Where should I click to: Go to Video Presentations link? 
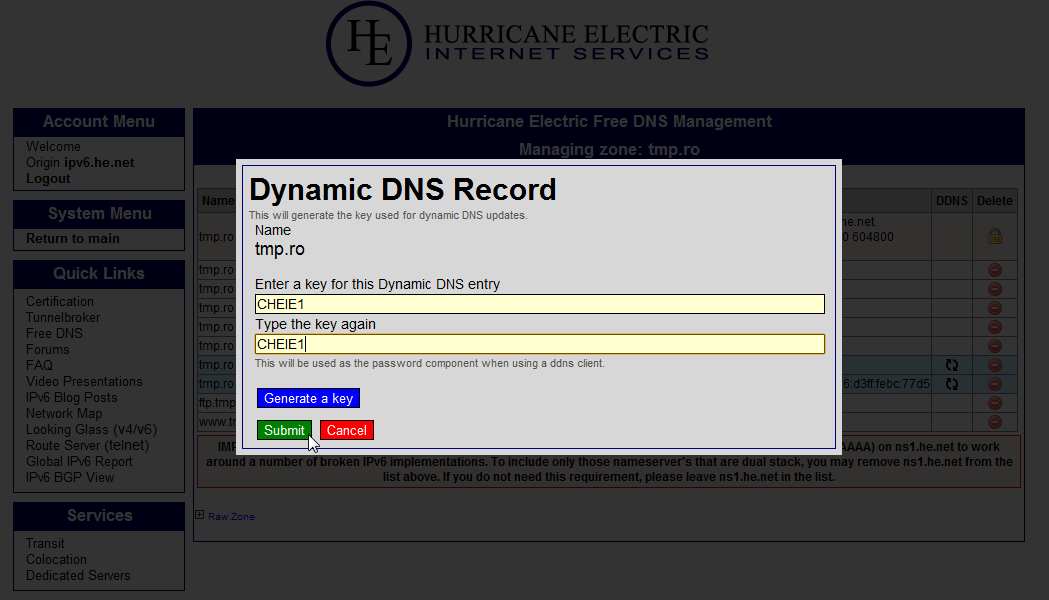[x=84, y=381]
